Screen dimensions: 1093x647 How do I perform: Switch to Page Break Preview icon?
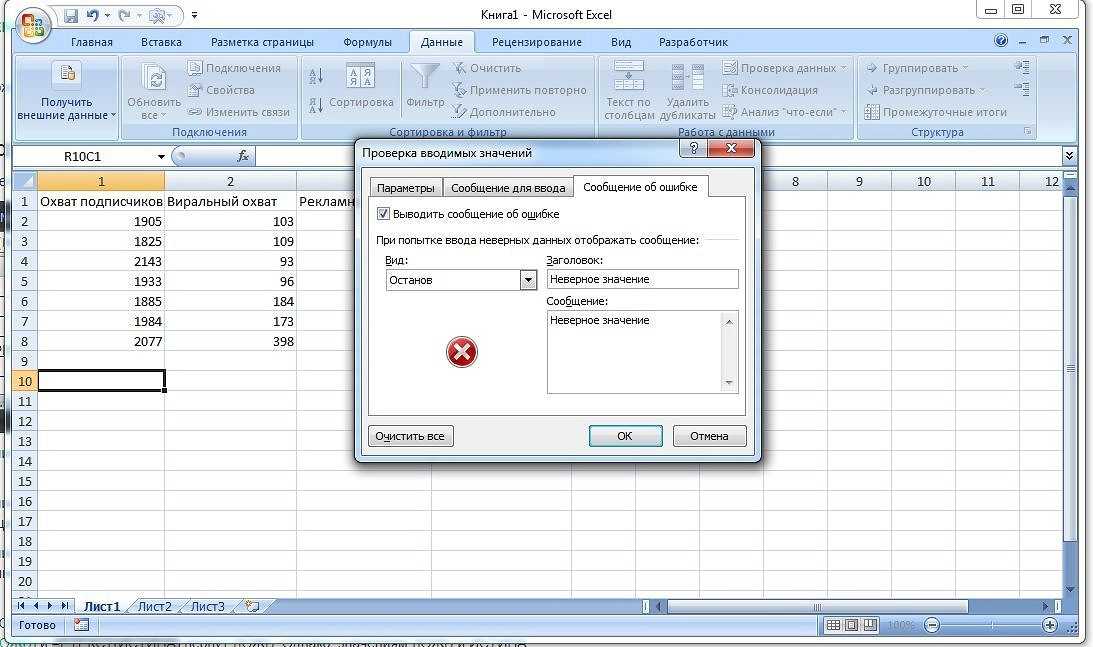871,625
